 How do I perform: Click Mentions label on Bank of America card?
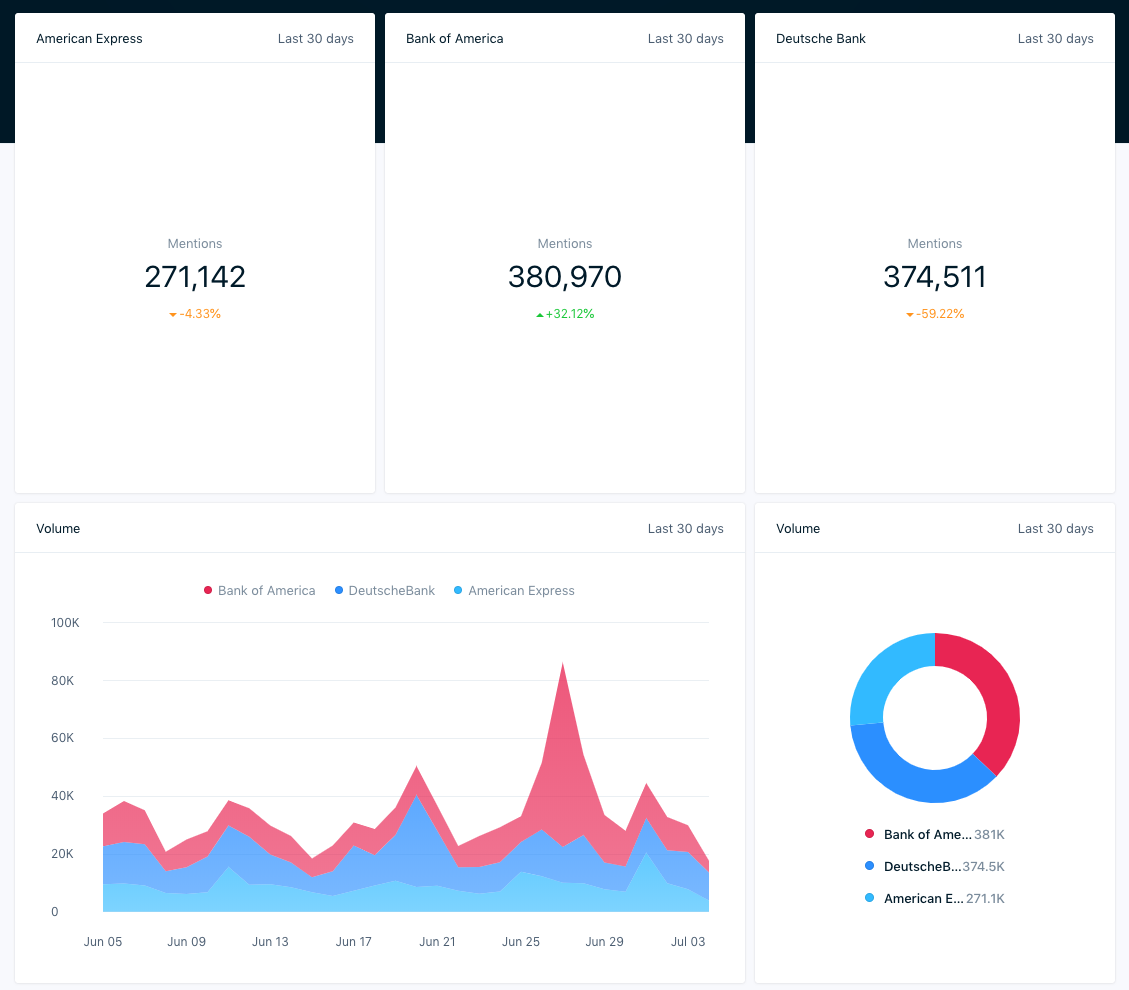click(x=564, y=243)
